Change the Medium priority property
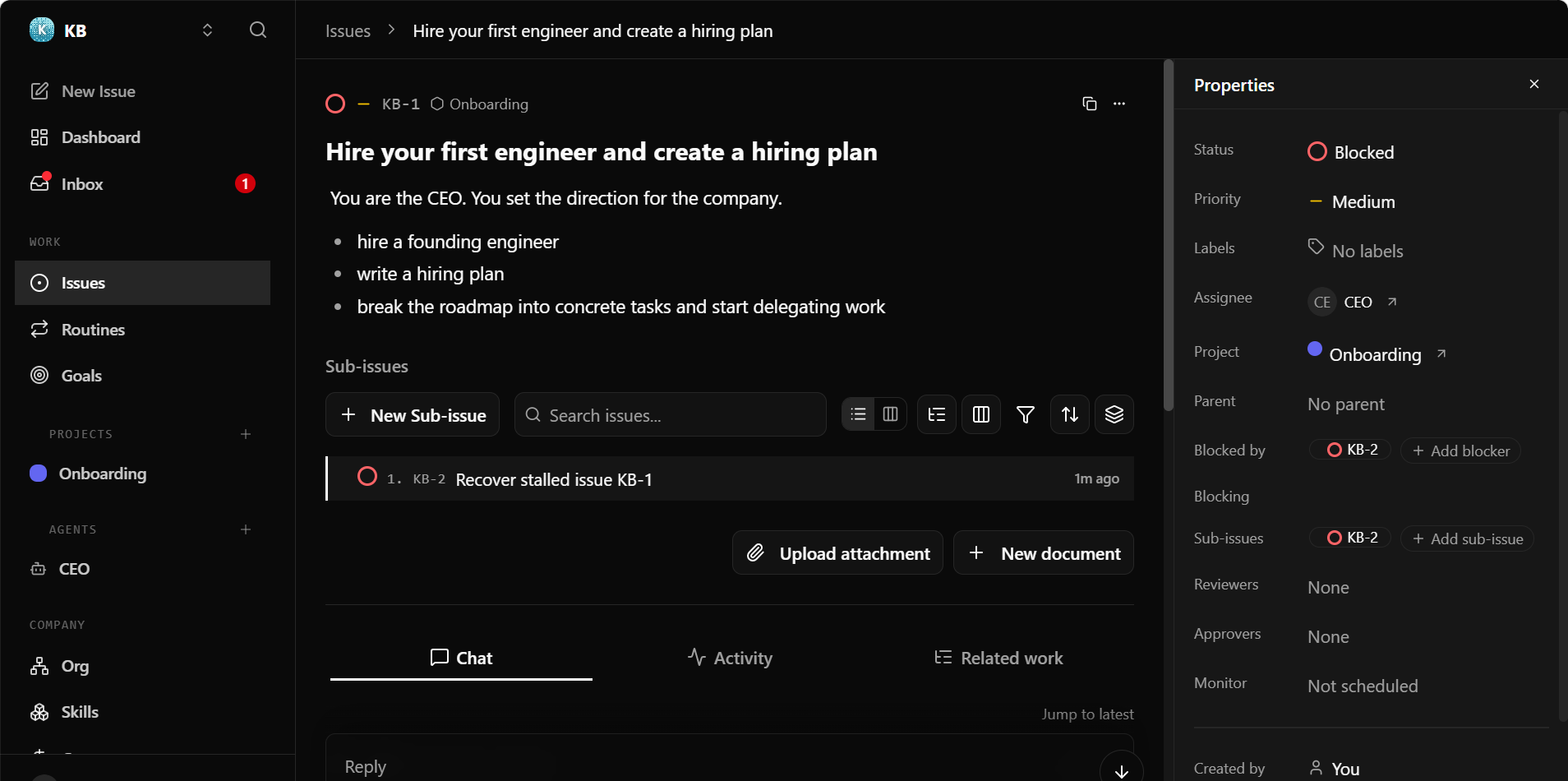The image size is (1568, 781). 1352,201
